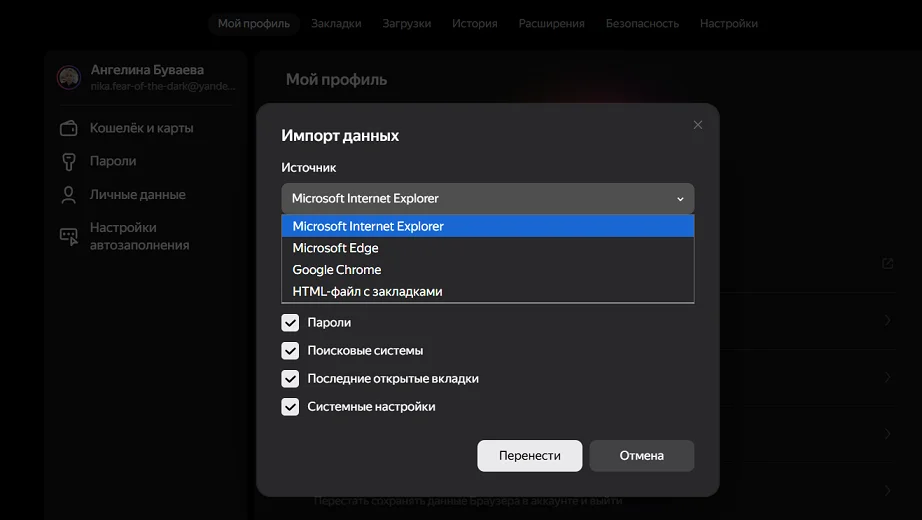Uncheck the Пароли checkbox

pos(290,322)
